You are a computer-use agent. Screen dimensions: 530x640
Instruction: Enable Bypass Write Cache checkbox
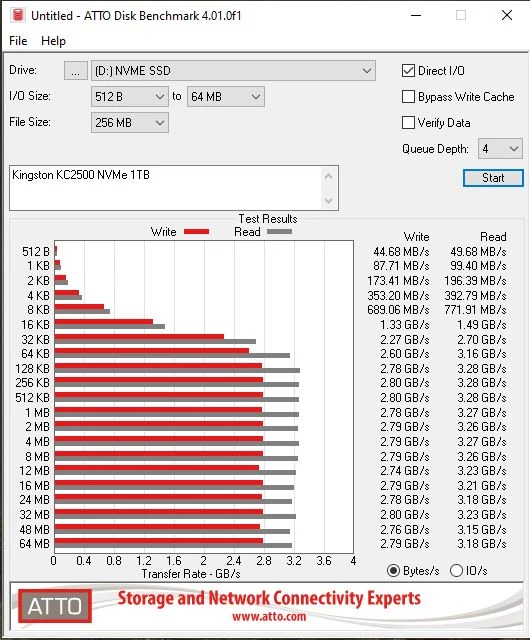click(x=408, y=97)
